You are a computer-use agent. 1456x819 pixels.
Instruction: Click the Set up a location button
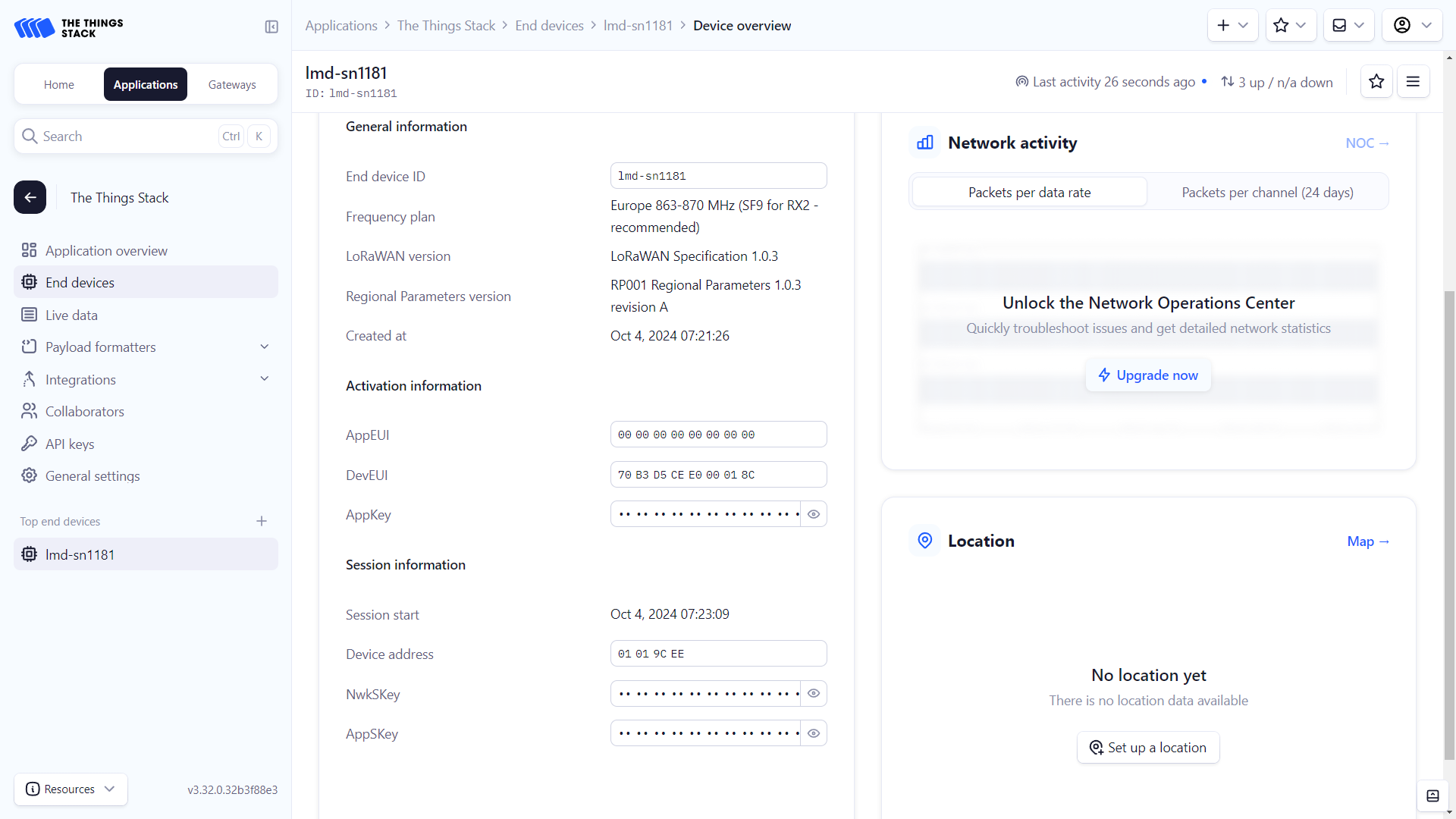point(1148,747)
